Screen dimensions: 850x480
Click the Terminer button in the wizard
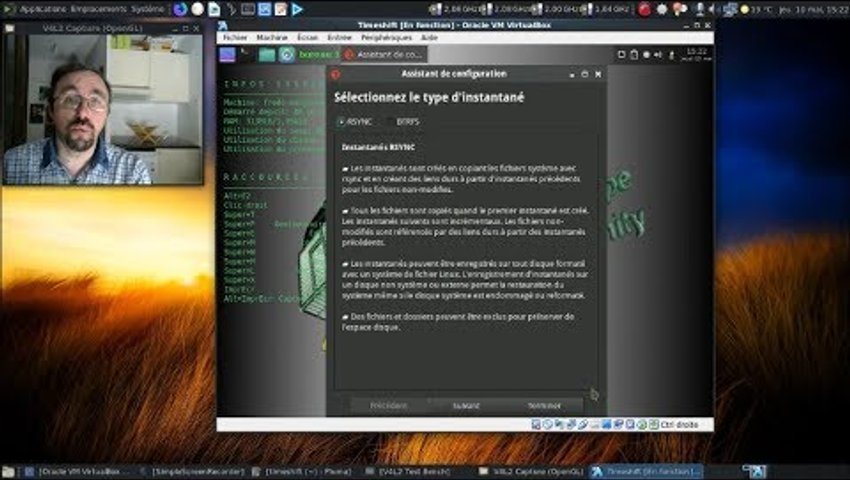tap(544, 405)
